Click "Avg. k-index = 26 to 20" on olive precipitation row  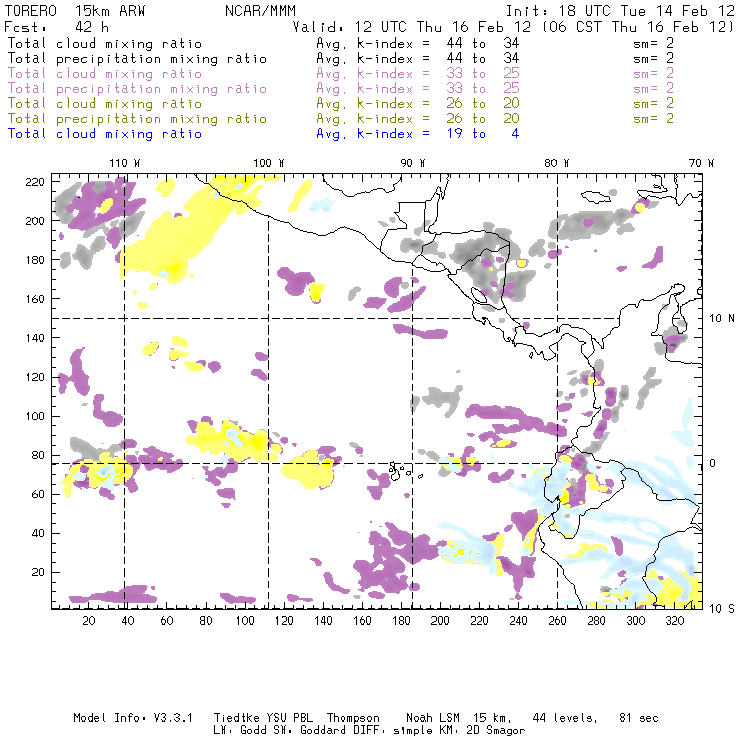[418, 118]
